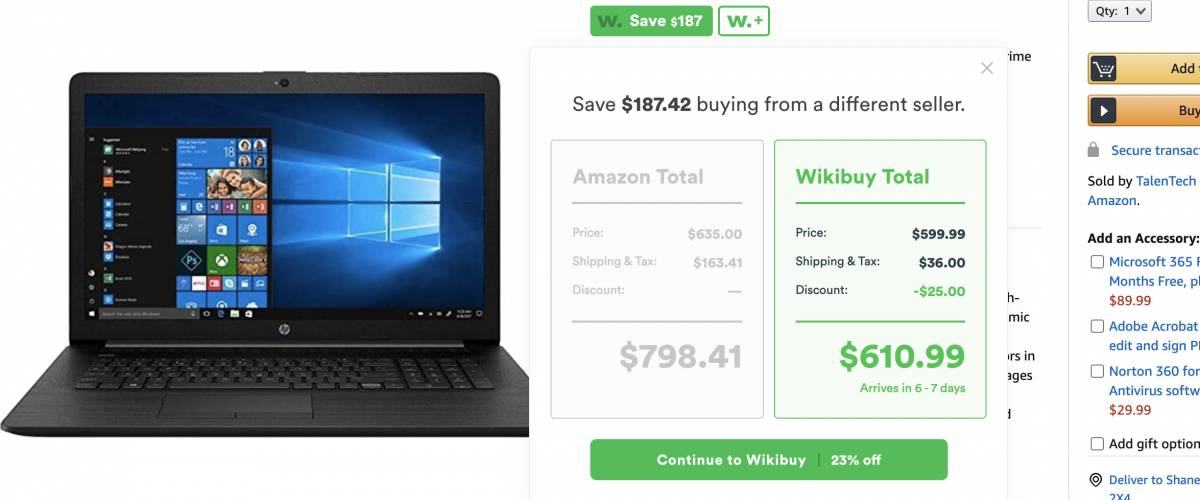
Task: Check the Adobe Acrobat accessory checkbox
Action: tap(1098, 327)
